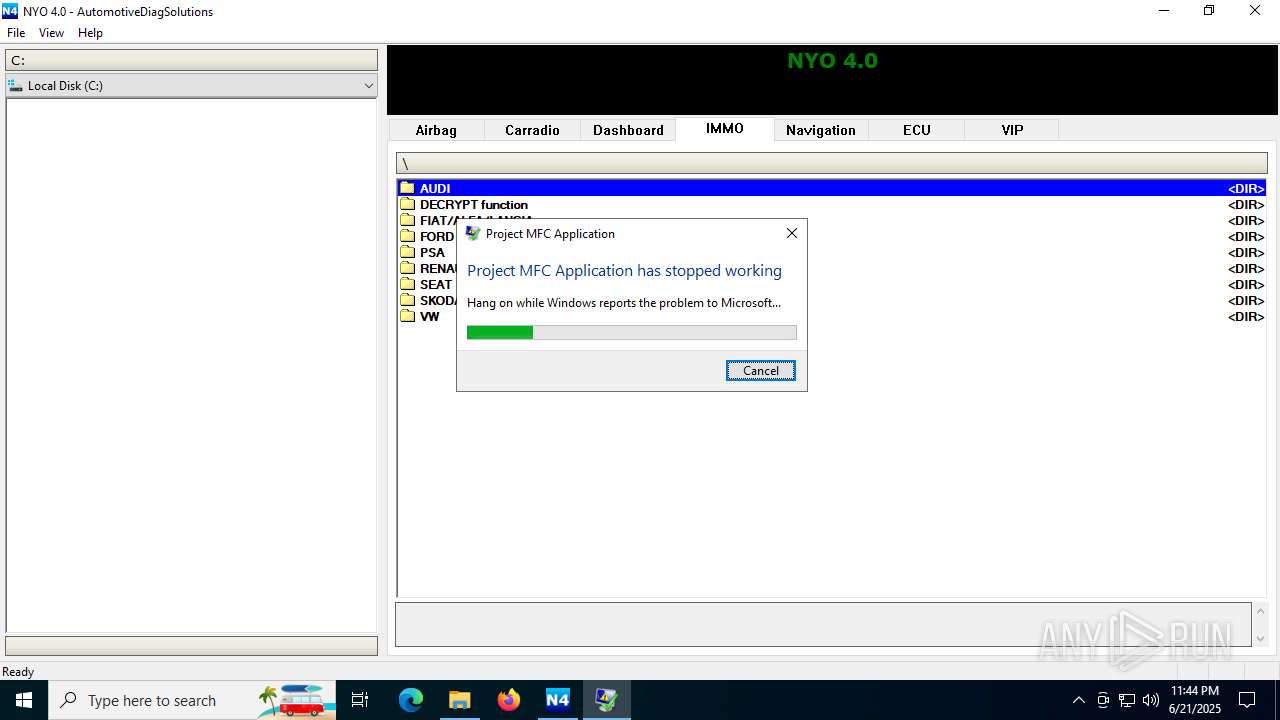This screenshot has height=720, width=1280.
Task: Open the Help menu
Action: tap(90, 33)
